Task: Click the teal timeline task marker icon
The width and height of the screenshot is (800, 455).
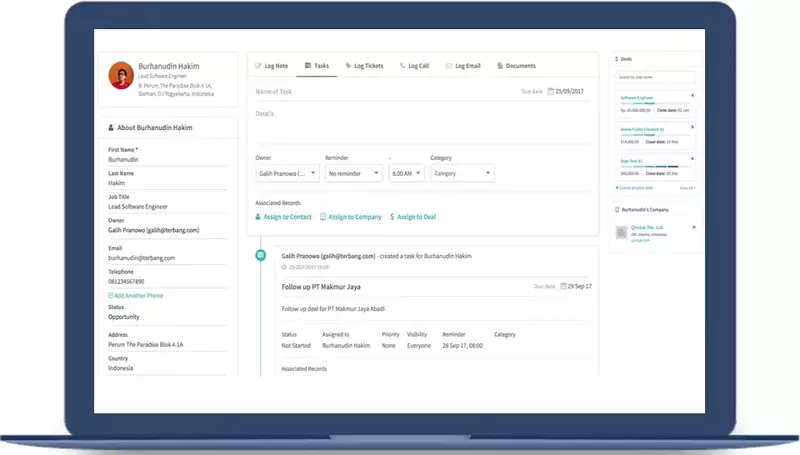Action: point(261,256)
